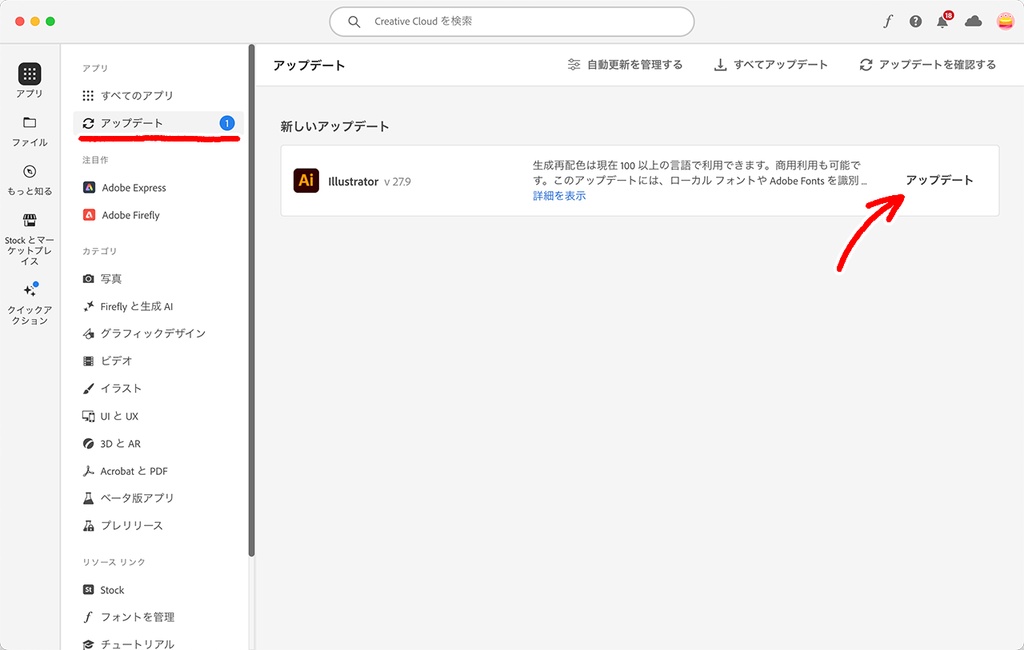Focus the Creative Cloud を検索 search field
The image size is (1024, 650).
pyautogui.click(x=511, y=22)
